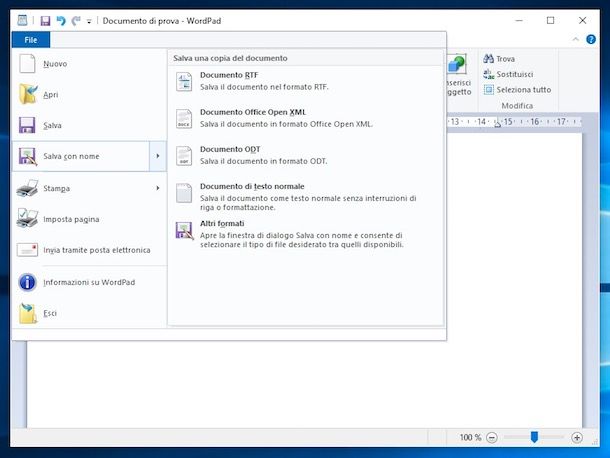Click the Redo arrow in quick access toolbar
Image resolution: width=610 pixels, height=458 pixels.
pyautogui.click(x=76, y=20)
